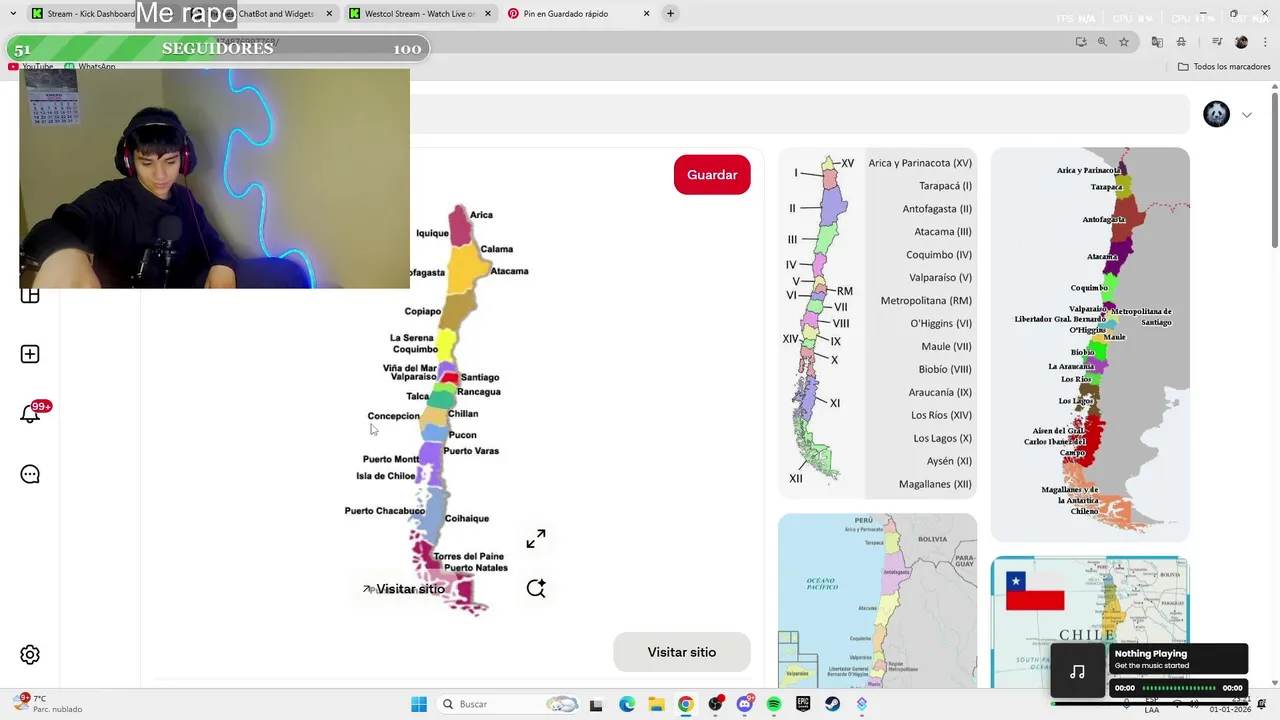The width and height of the screenshot is (1280, 720).
Task: Open the Chile flag map pin
Action: click(x=1090, y=622)
